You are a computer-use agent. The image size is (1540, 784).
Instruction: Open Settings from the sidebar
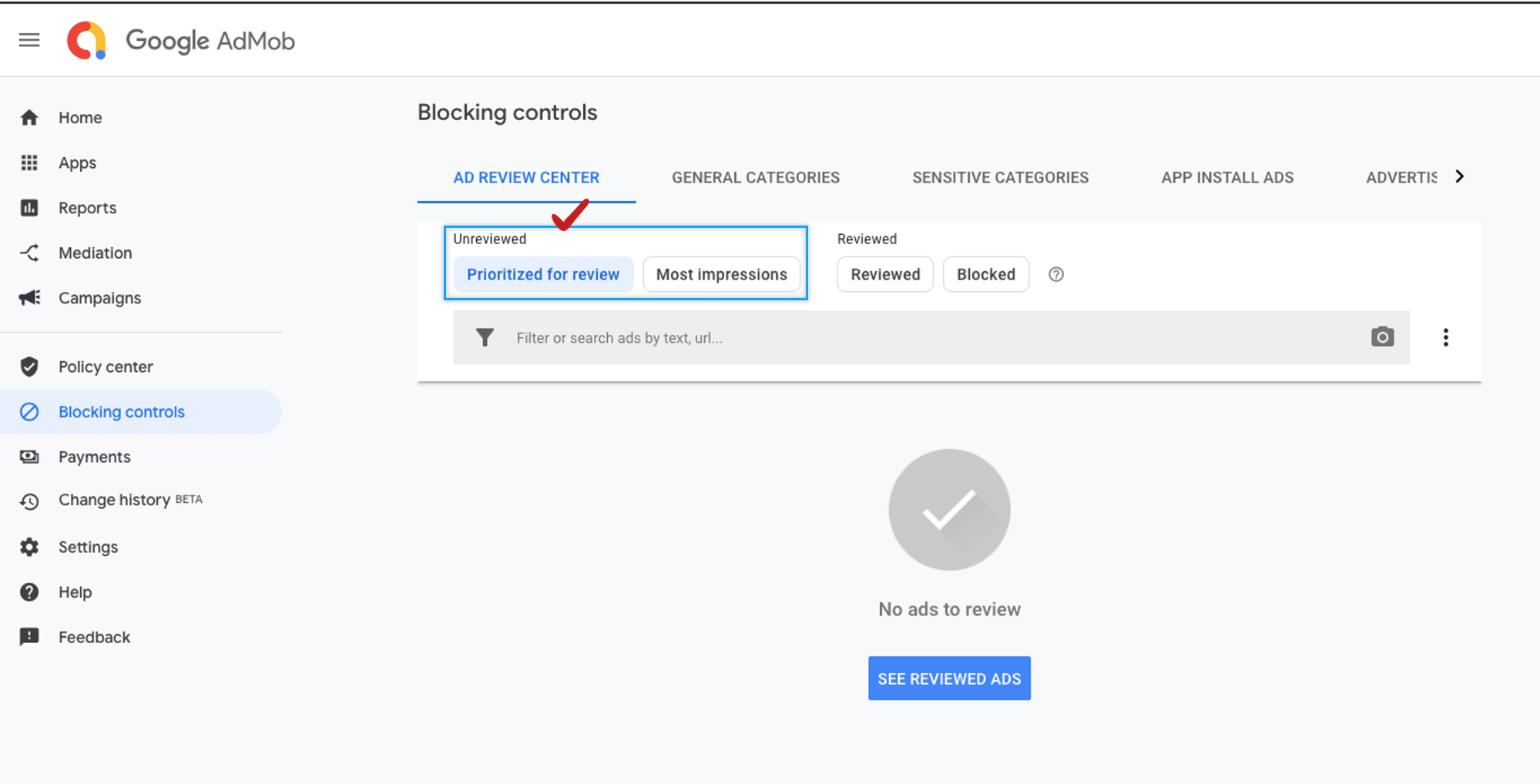pyautogui.click(x=88, y=547)
